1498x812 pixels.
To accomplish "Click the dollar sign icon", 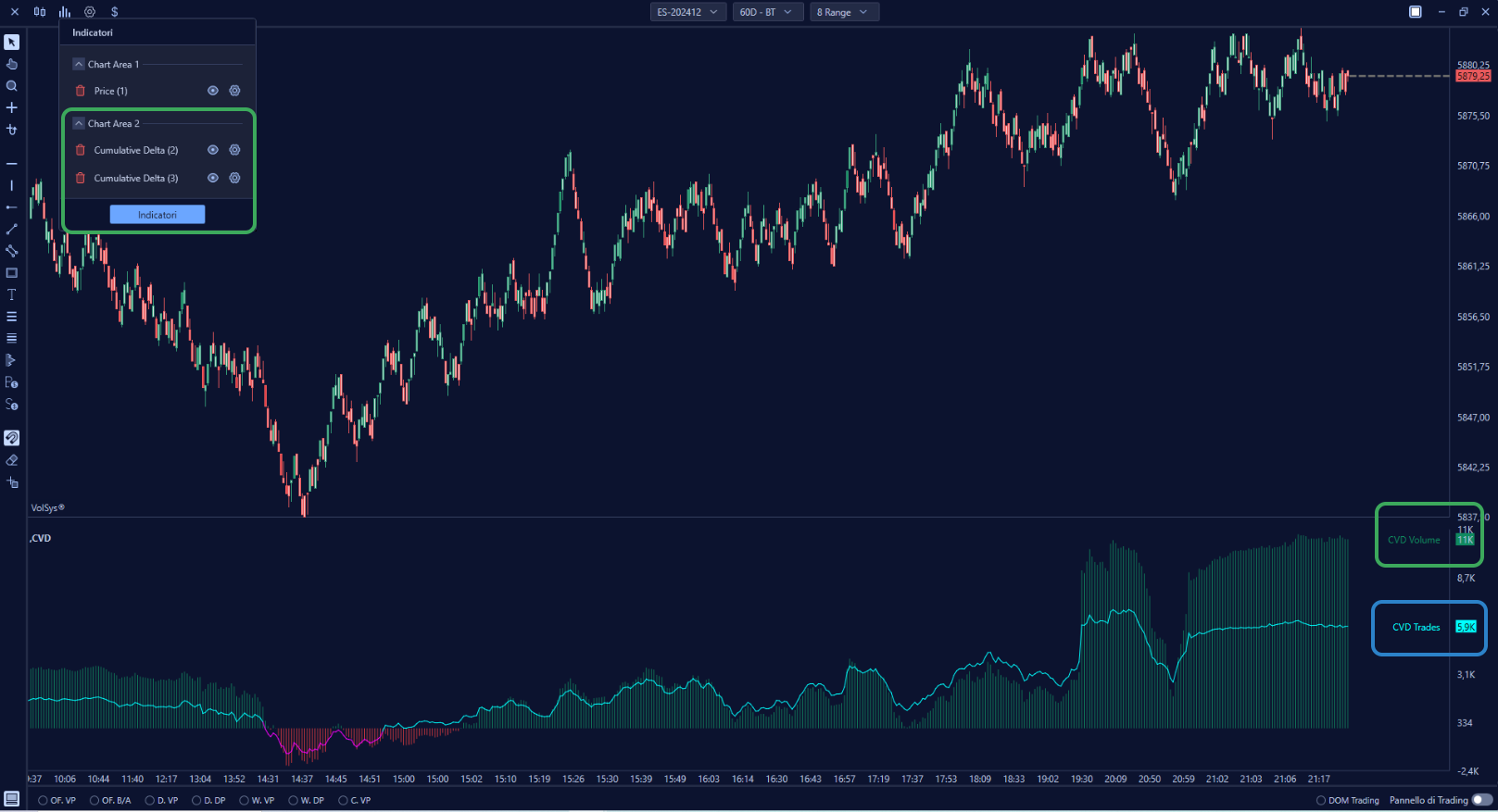I will 114,12.
